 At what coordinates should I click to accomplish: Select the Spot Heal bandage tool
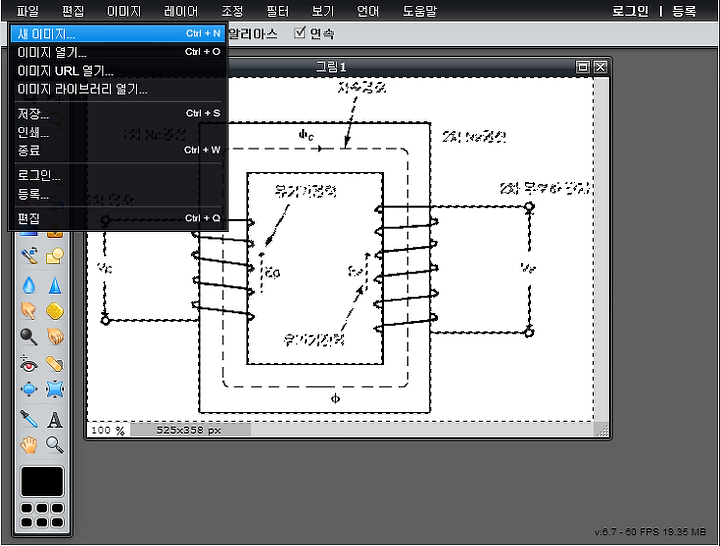[55, 364]
